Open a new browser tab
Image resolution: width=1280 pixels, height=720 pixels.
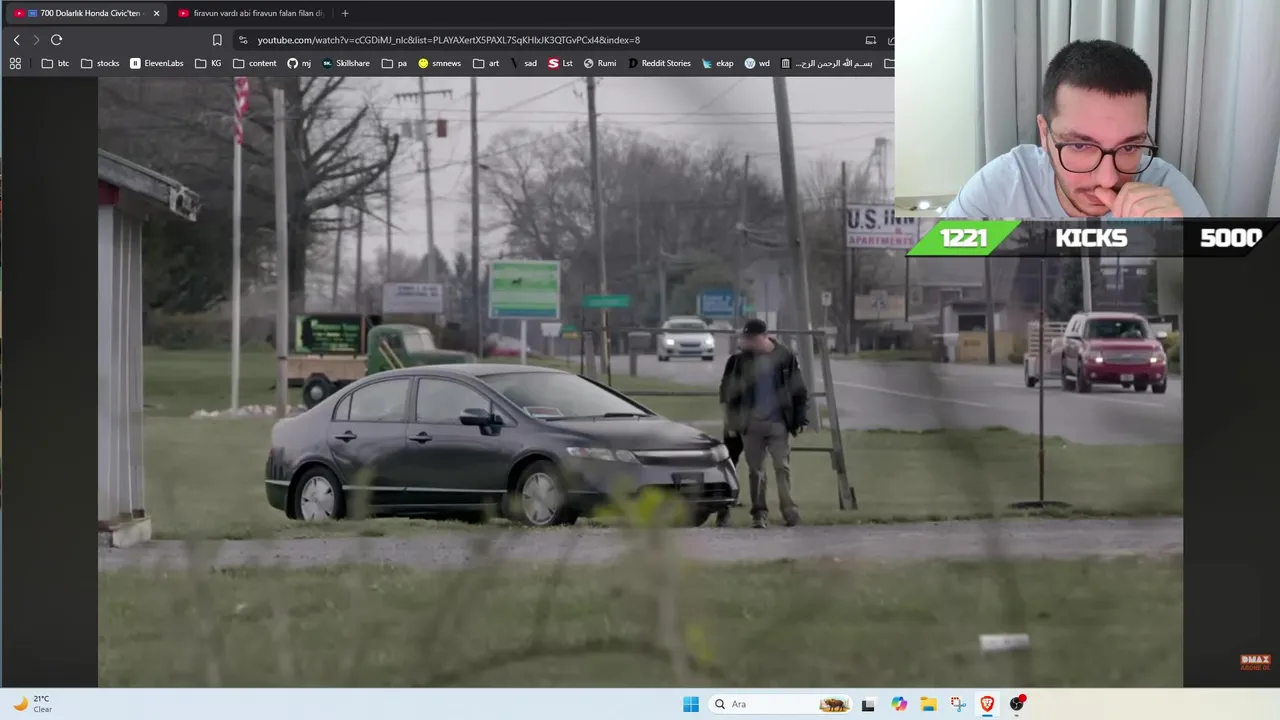click(x=345, y=13)
